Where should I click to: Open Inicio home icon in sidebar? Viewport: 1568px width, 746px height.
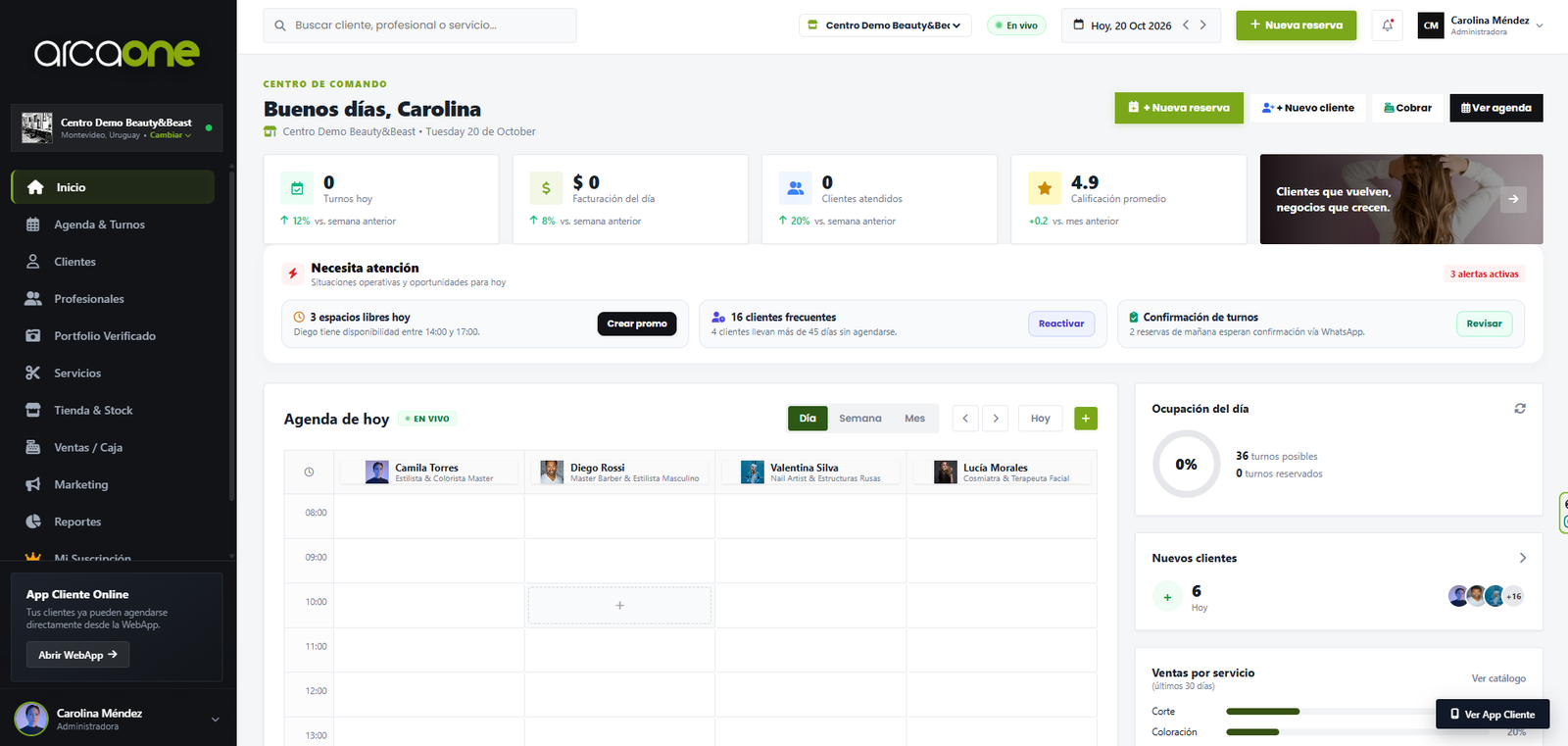[x=35, y=187]
